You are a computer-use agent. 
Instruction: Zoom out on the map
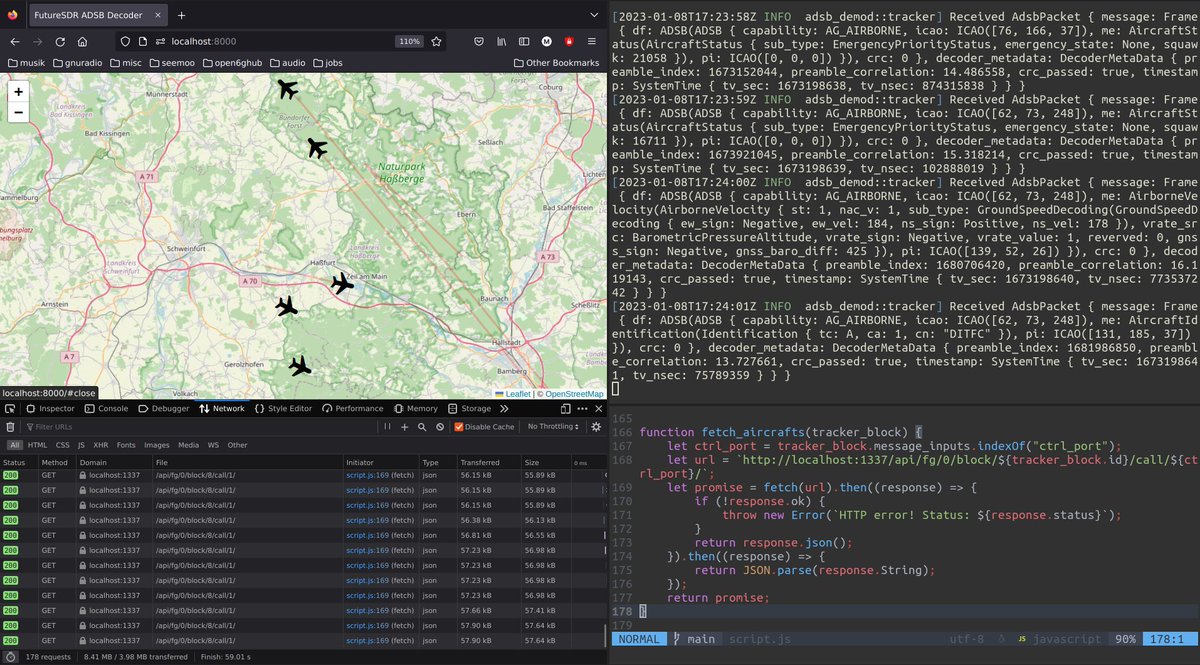coord(19,111)
